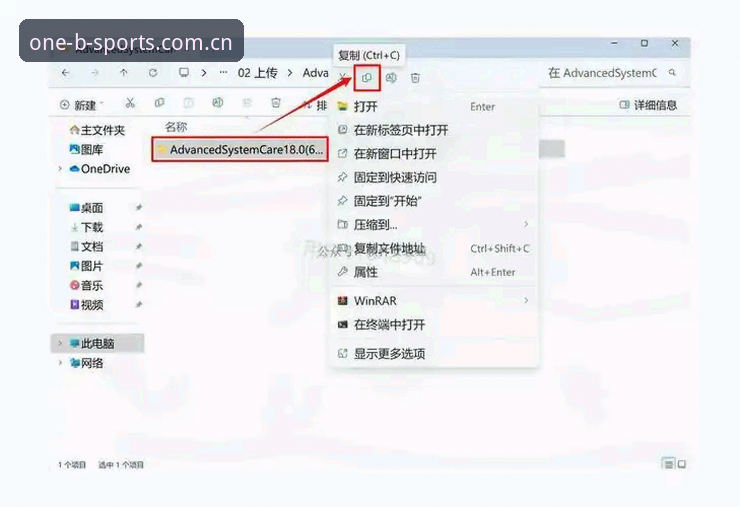Go forward with the right arrow
The height and width of the screenshot is (507, 740).
(95, 73)
